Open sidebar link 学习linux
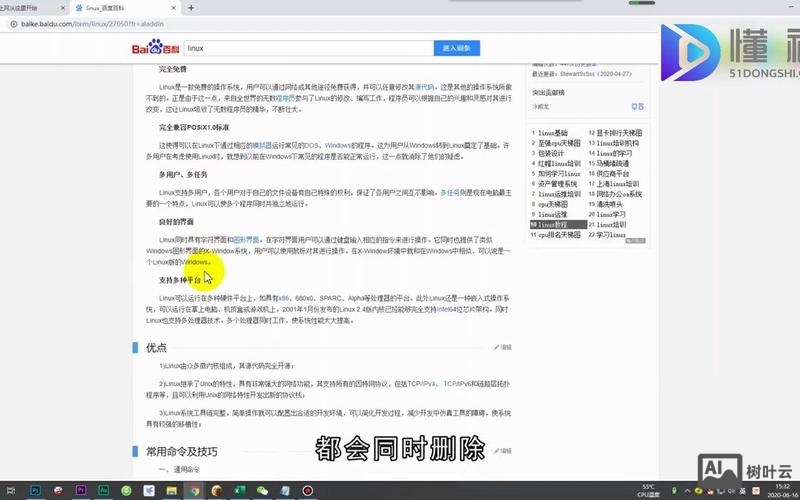The width and height of the screenshot is (800, 500). click(611, 235)
